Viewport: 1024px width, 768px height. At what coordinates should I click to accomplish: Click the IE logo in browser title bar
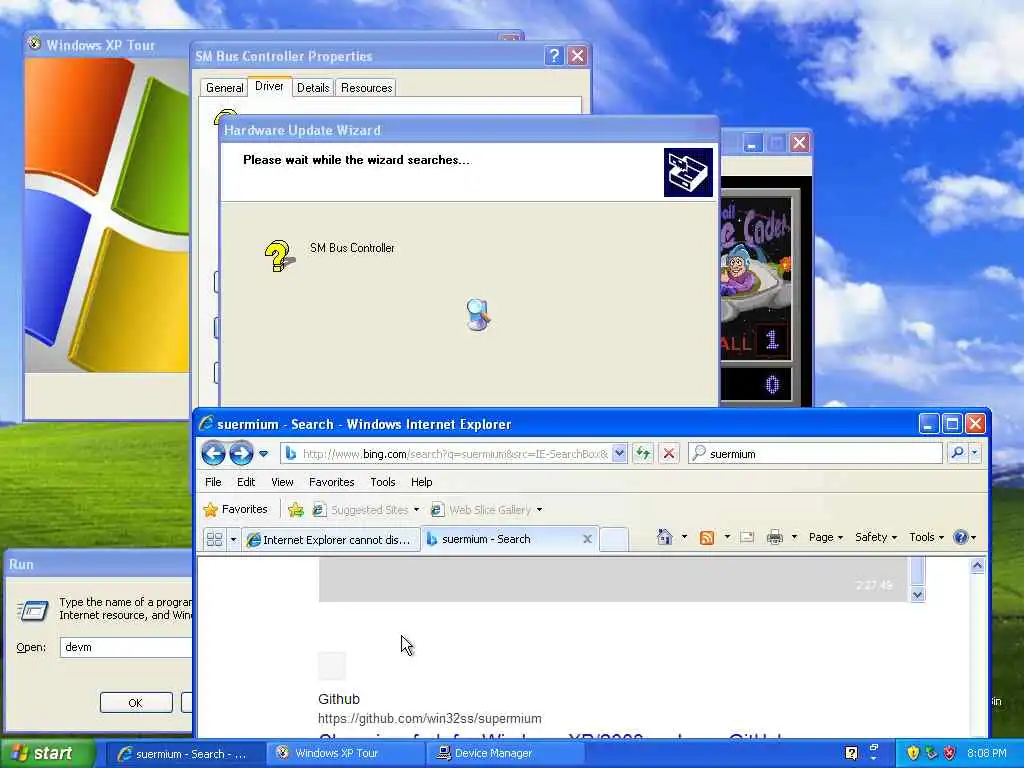206,424
